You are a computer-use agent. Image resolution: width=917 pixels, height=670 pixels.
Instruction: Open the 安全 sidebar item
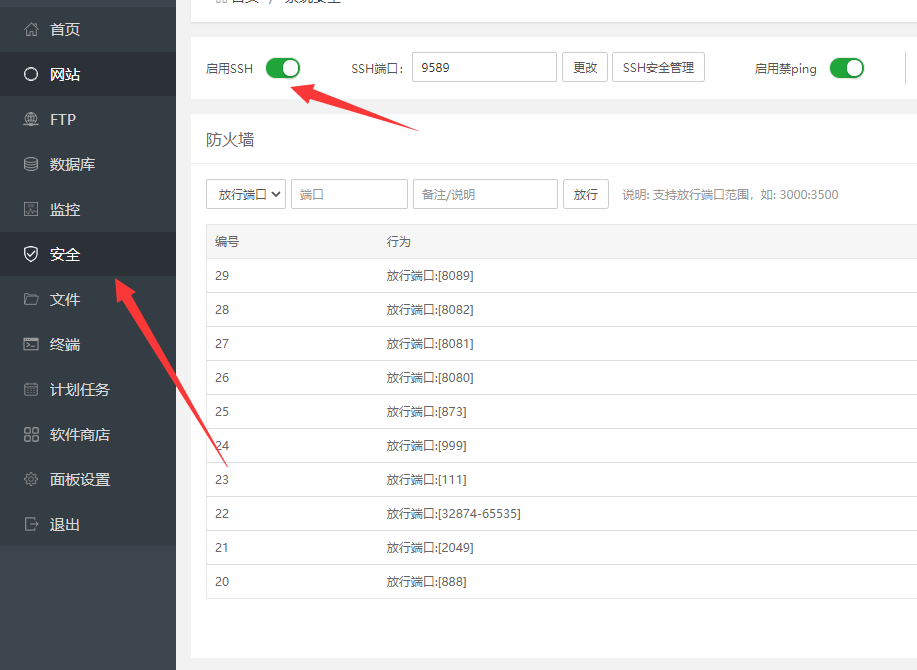[88, 254]
